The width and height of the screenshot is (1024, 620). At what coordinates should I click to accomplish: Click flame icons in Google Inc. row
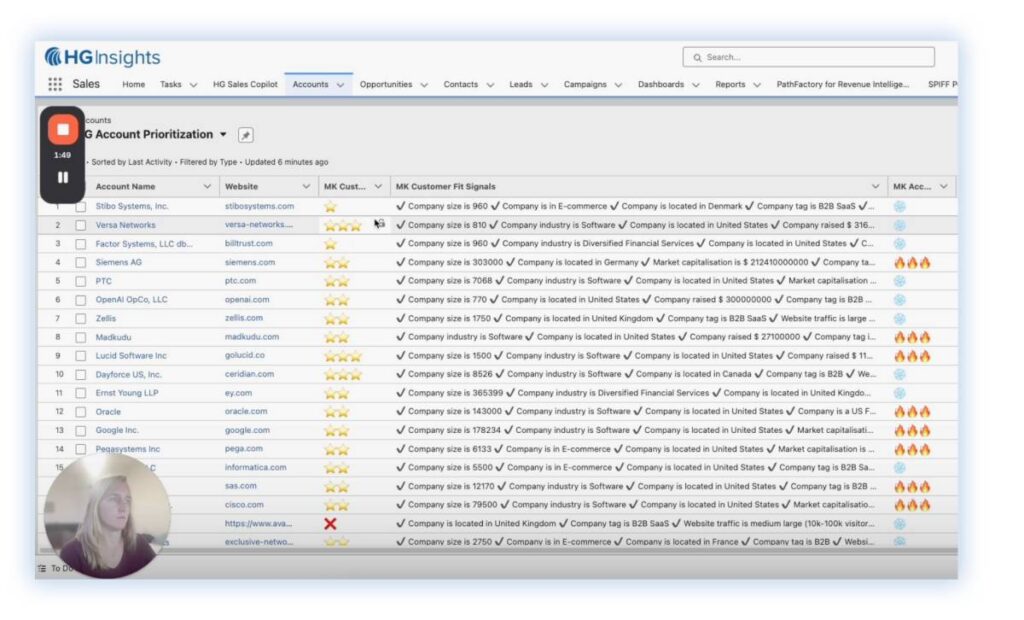(x=912, y=431)
